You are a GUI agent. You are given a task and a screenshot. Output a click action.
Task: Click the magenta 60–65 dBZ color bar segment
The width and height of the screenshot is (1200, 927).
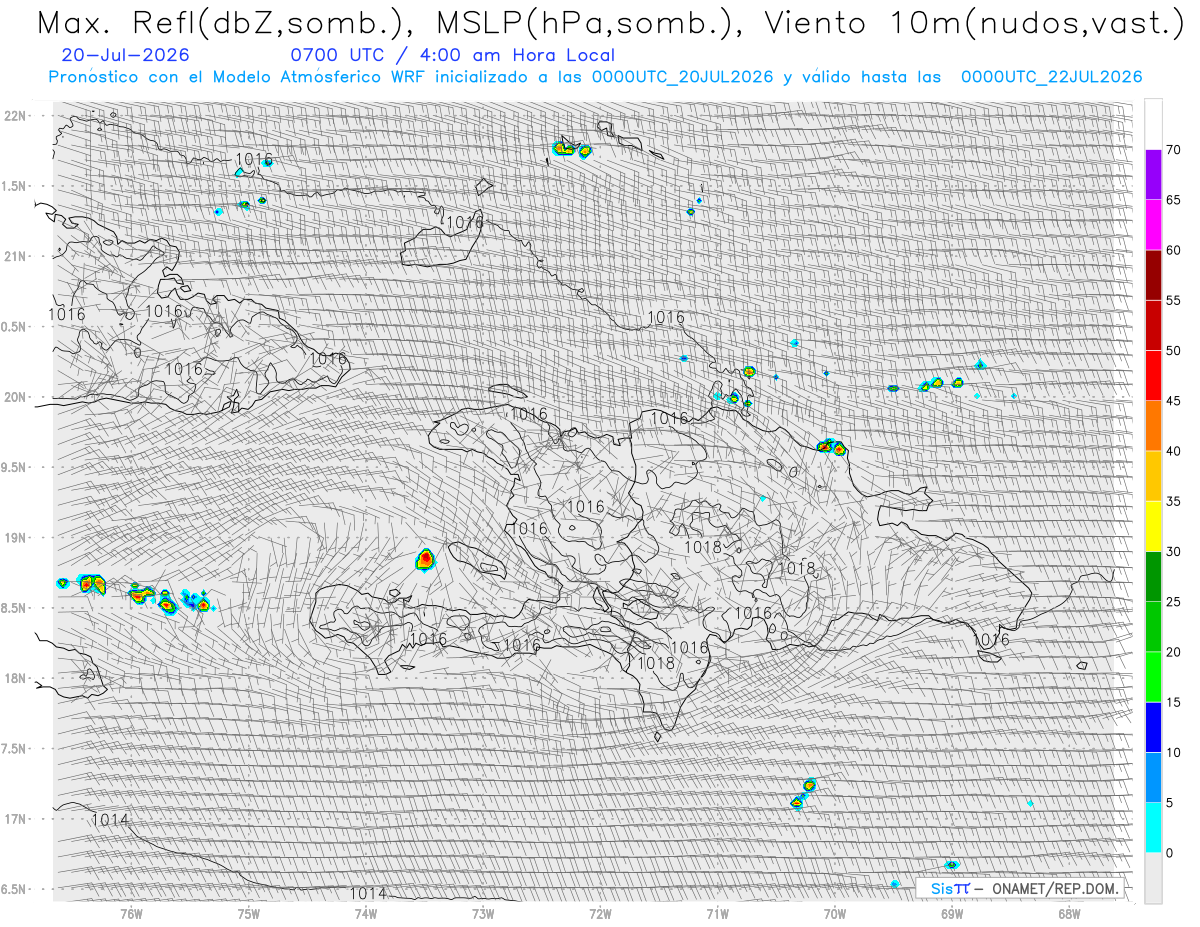1153,225
